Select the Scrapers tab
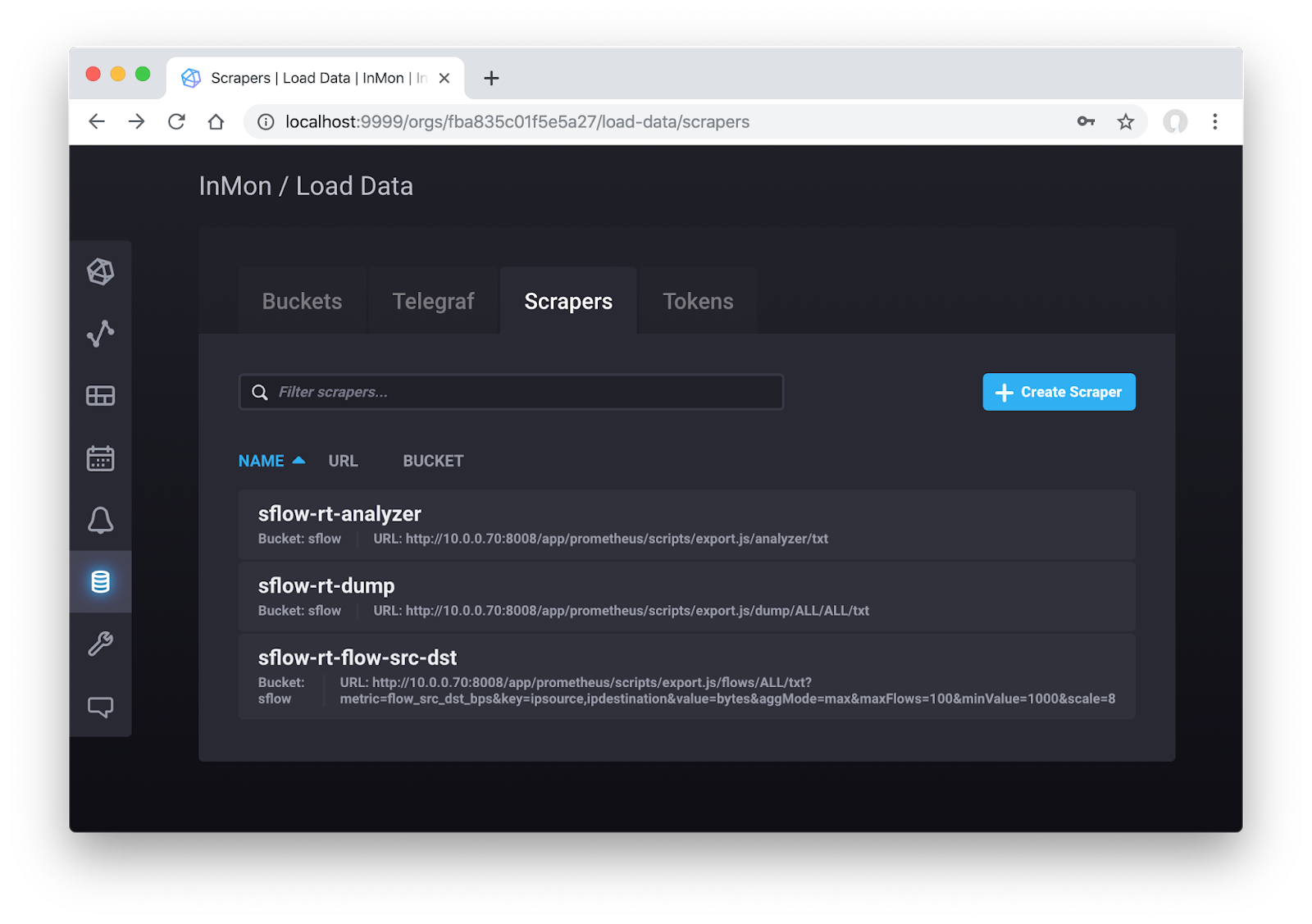1312x924 pixels. point(568,301)
